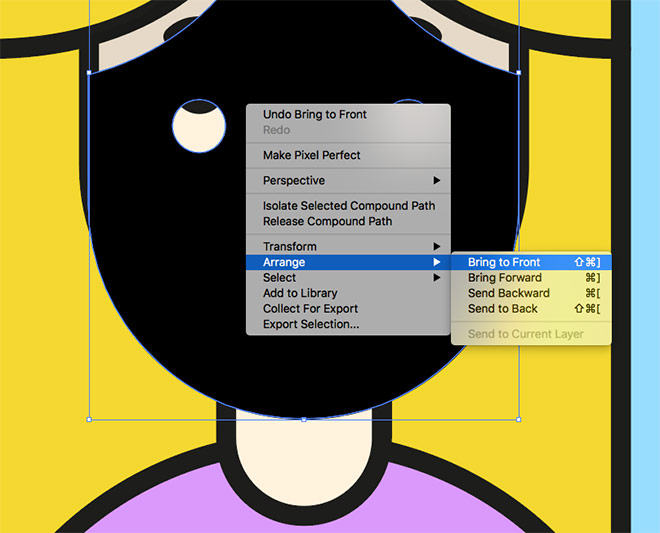Click the Select submenu arrow
The height and width of the screenshot is (533, 660).
tap(437, 278)
